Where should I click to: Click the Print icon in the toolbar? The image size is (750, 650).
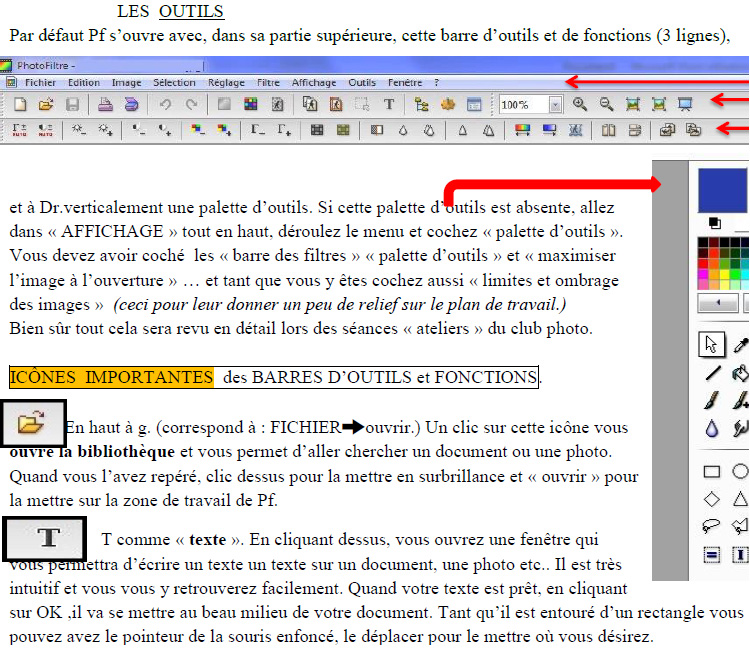[x=105, y=104]
